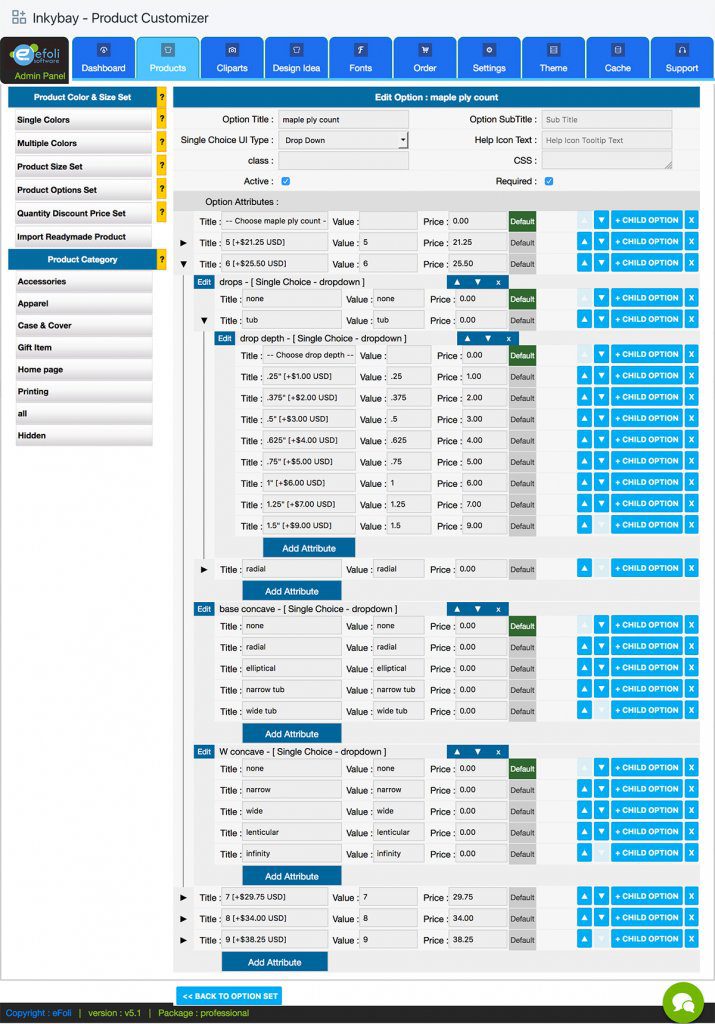Click the Back to Option Set button

click(x=229, y=996)
